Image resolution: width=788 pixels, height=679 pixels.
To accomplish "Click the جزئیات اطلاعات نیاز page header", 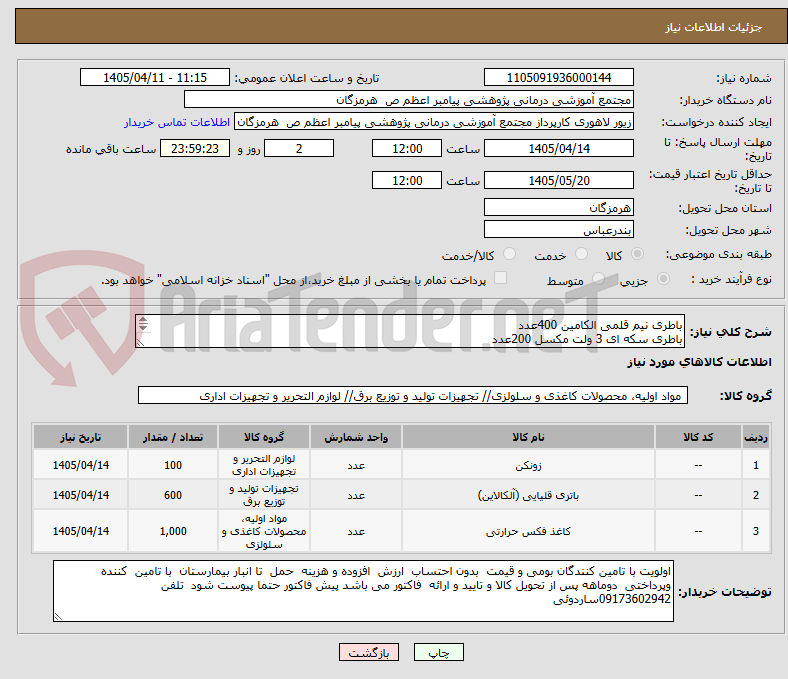I will (x=714, y=27).
